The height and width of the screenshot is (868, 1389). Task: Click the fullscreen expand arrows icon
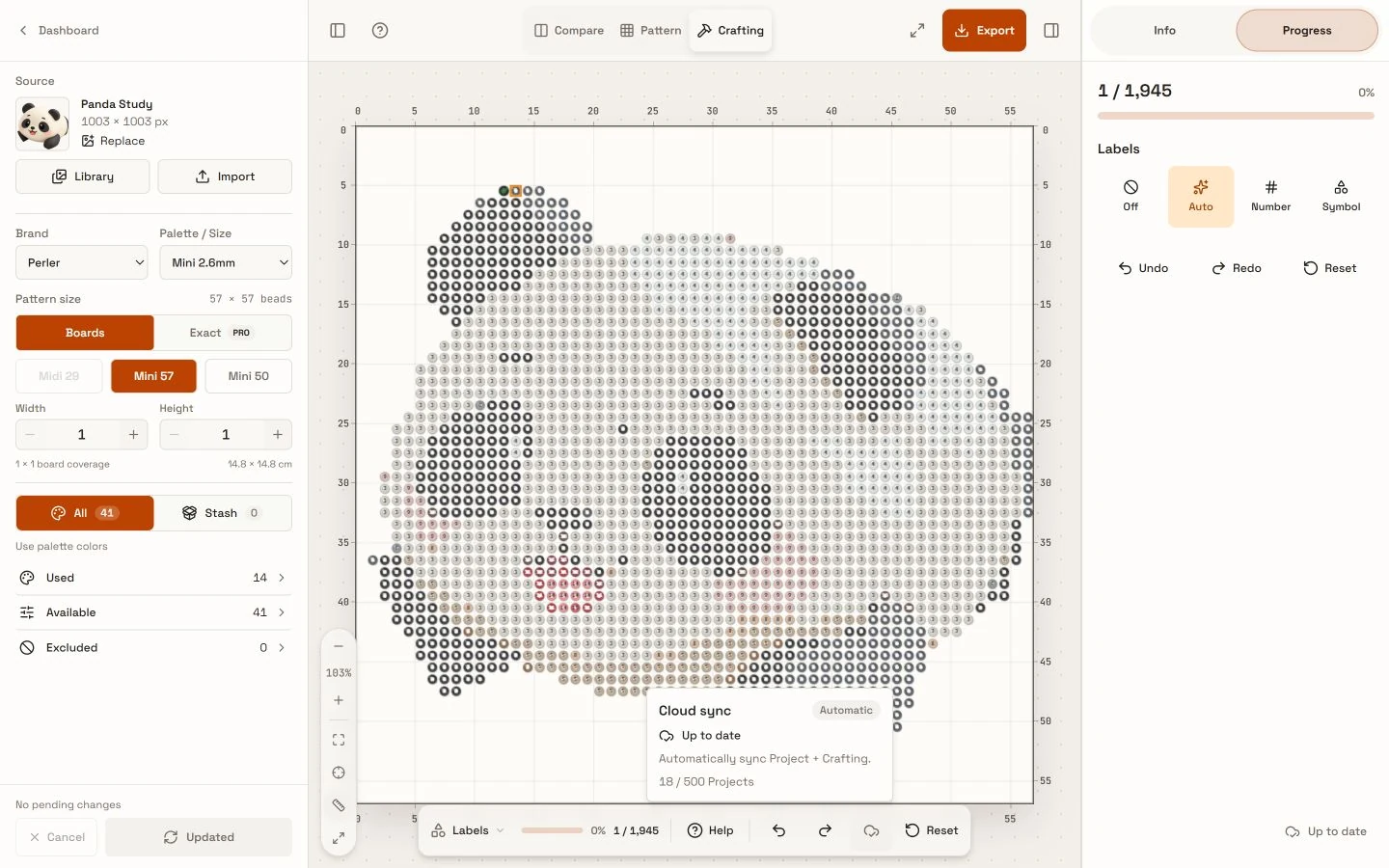[x=917, y=31]
